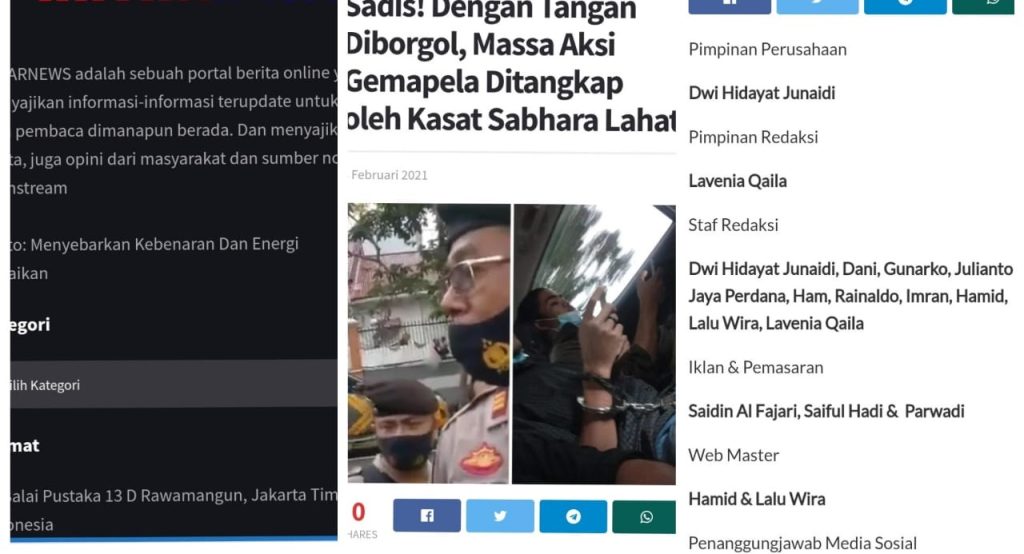Click the top-right Facebook share button
Image resolution: width=1024 pixels, height=554 pixels.
(x=729, y=7)
